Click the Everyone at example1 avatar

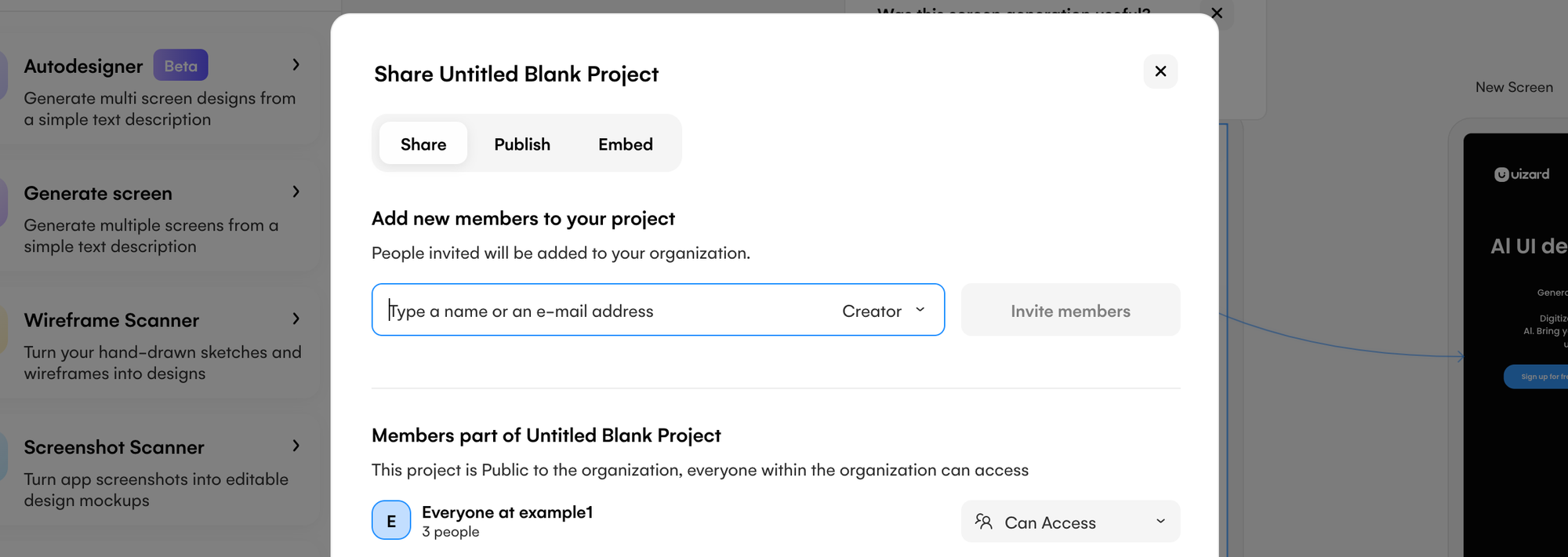[x=391, y=520]
